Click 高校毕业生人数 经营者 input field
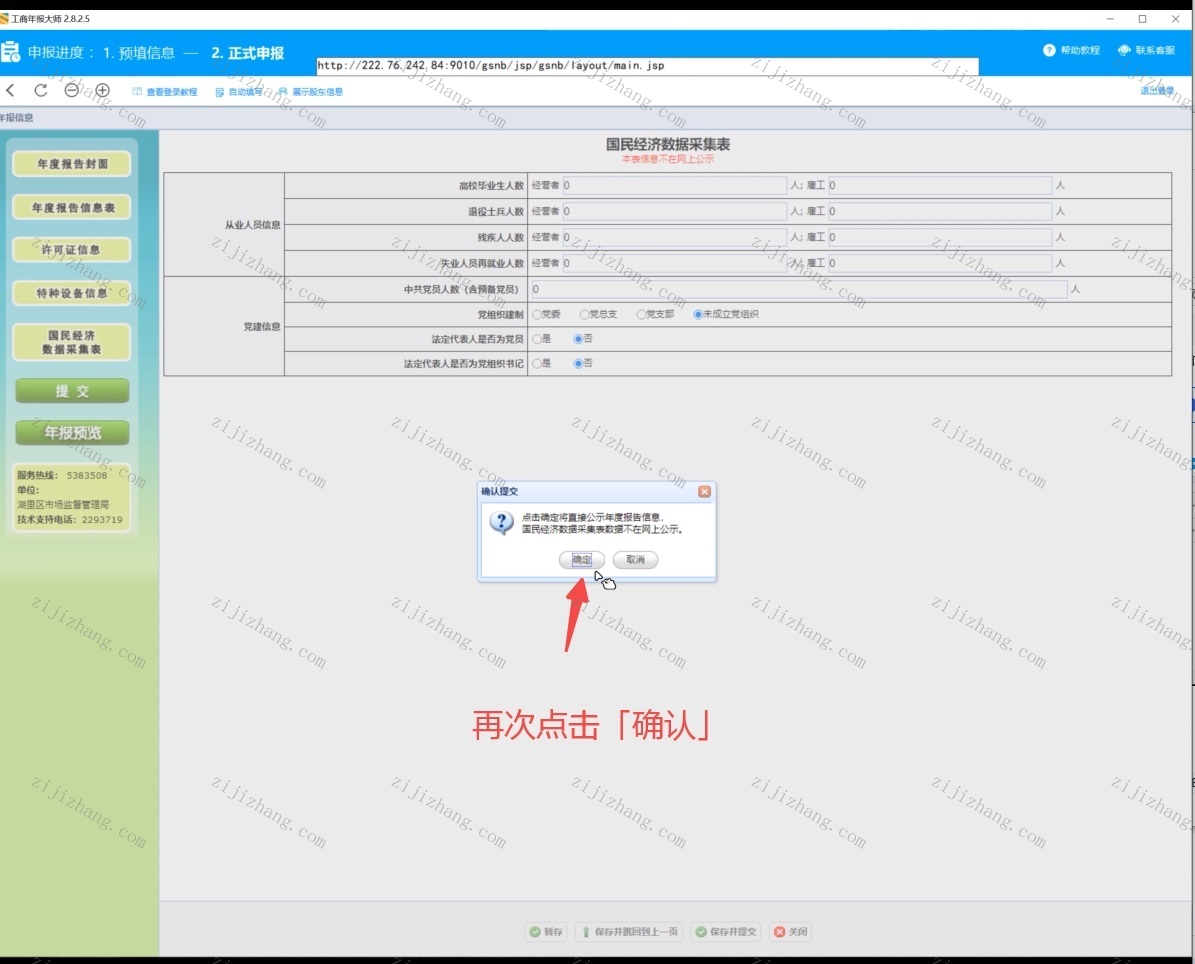This screenshot has height=964, width=1195. tap(674, 186)
